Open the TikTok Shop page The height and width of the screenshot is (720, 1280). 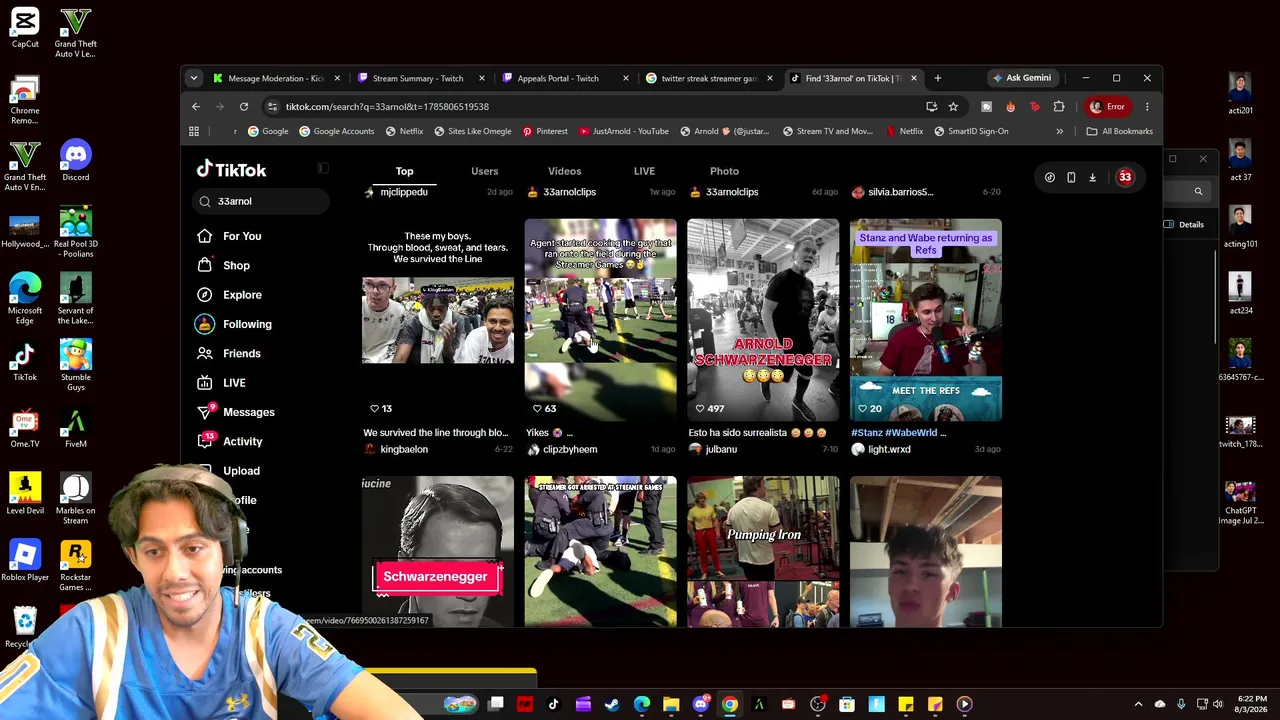[236, 265]
